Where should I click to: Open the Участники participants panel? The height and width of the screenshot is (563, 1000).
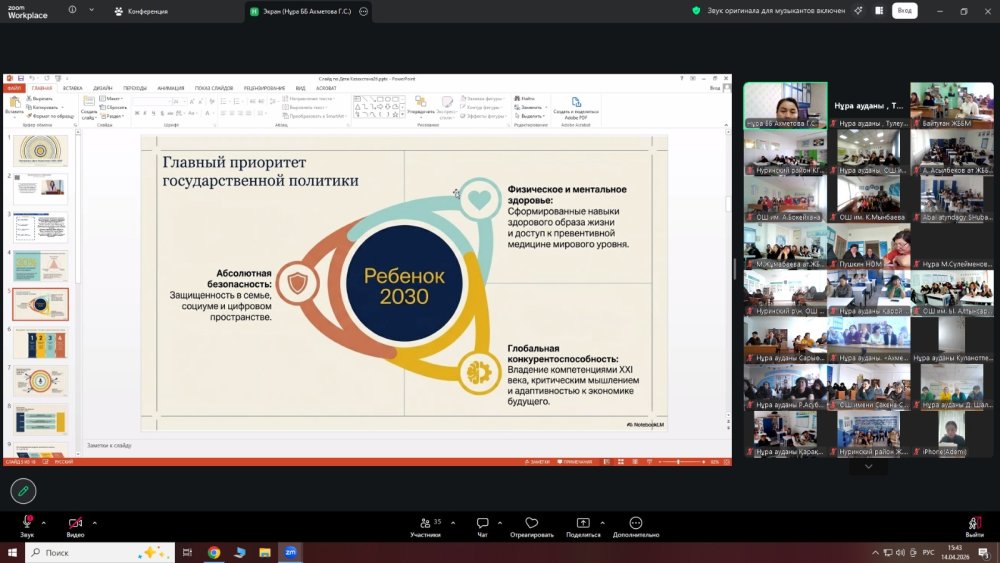point(425,526)
